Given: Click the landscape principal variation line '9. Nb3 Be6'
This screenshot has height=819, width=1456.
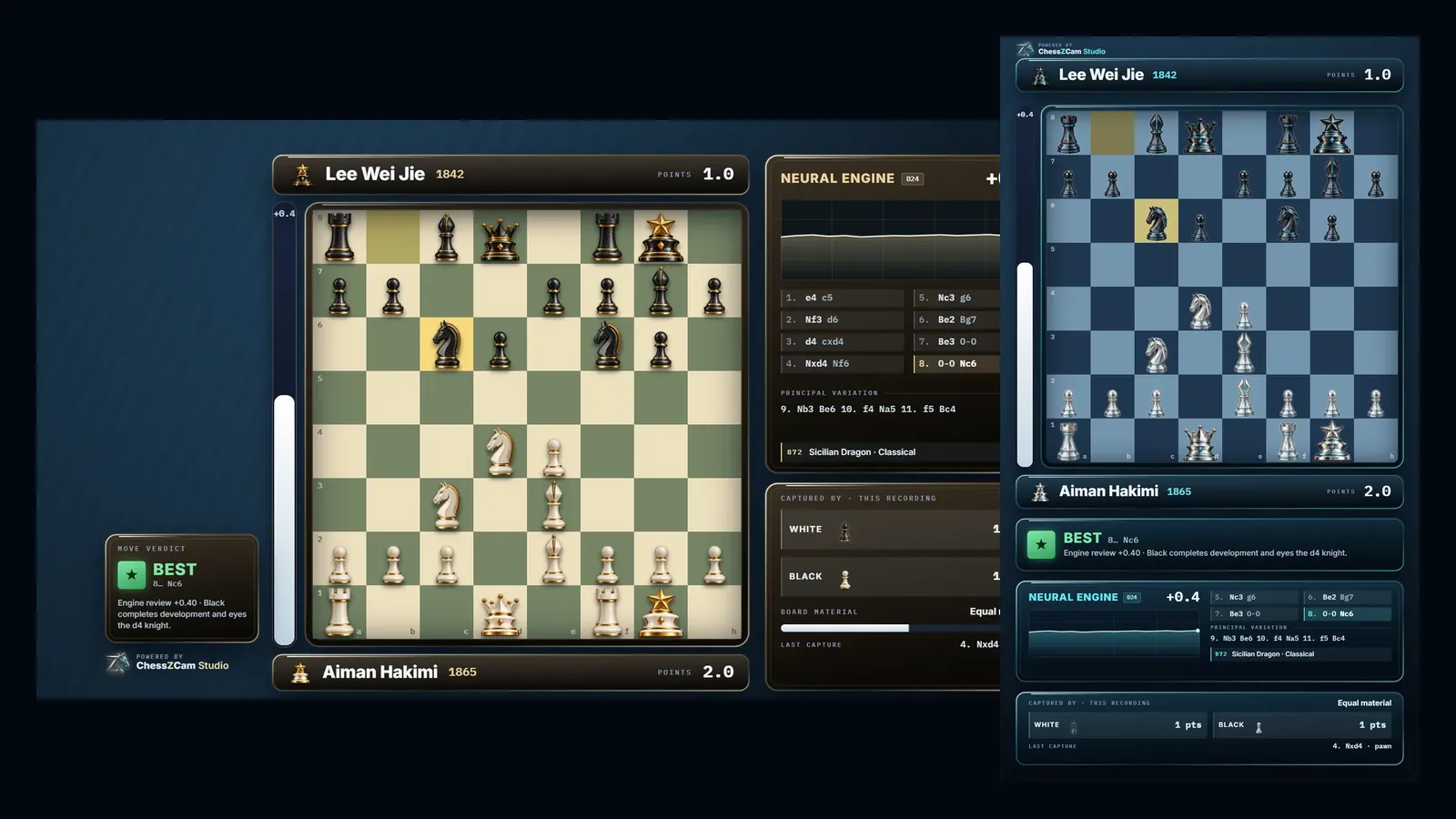Looking at the screenshot, I should click(x=868, y=409).
